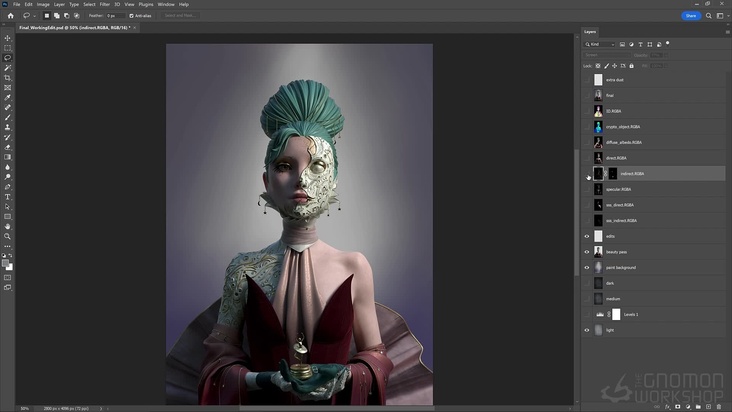Select the Blur tool
The width and height of the screenshot is (732, 412).
pos(7,167)
